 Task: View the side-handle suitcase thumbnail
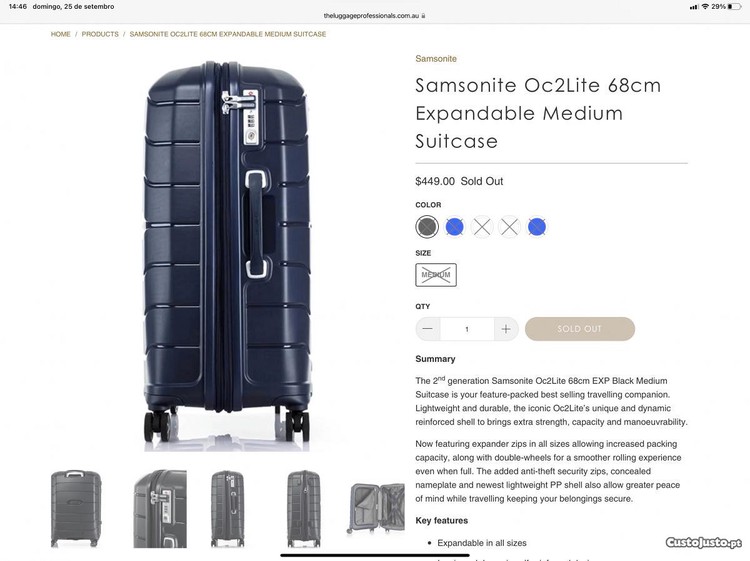[227, 508]
